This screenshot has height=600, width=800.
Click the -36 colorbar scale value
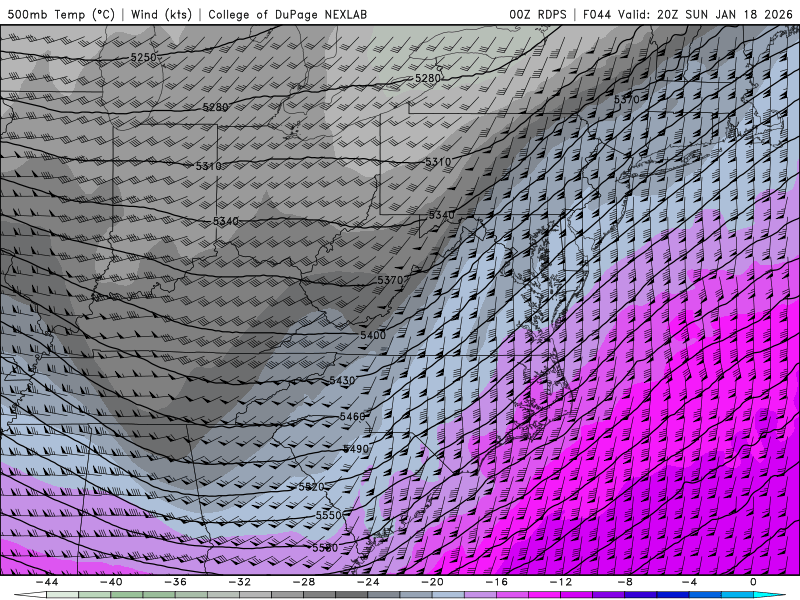[x=175, y=582]
